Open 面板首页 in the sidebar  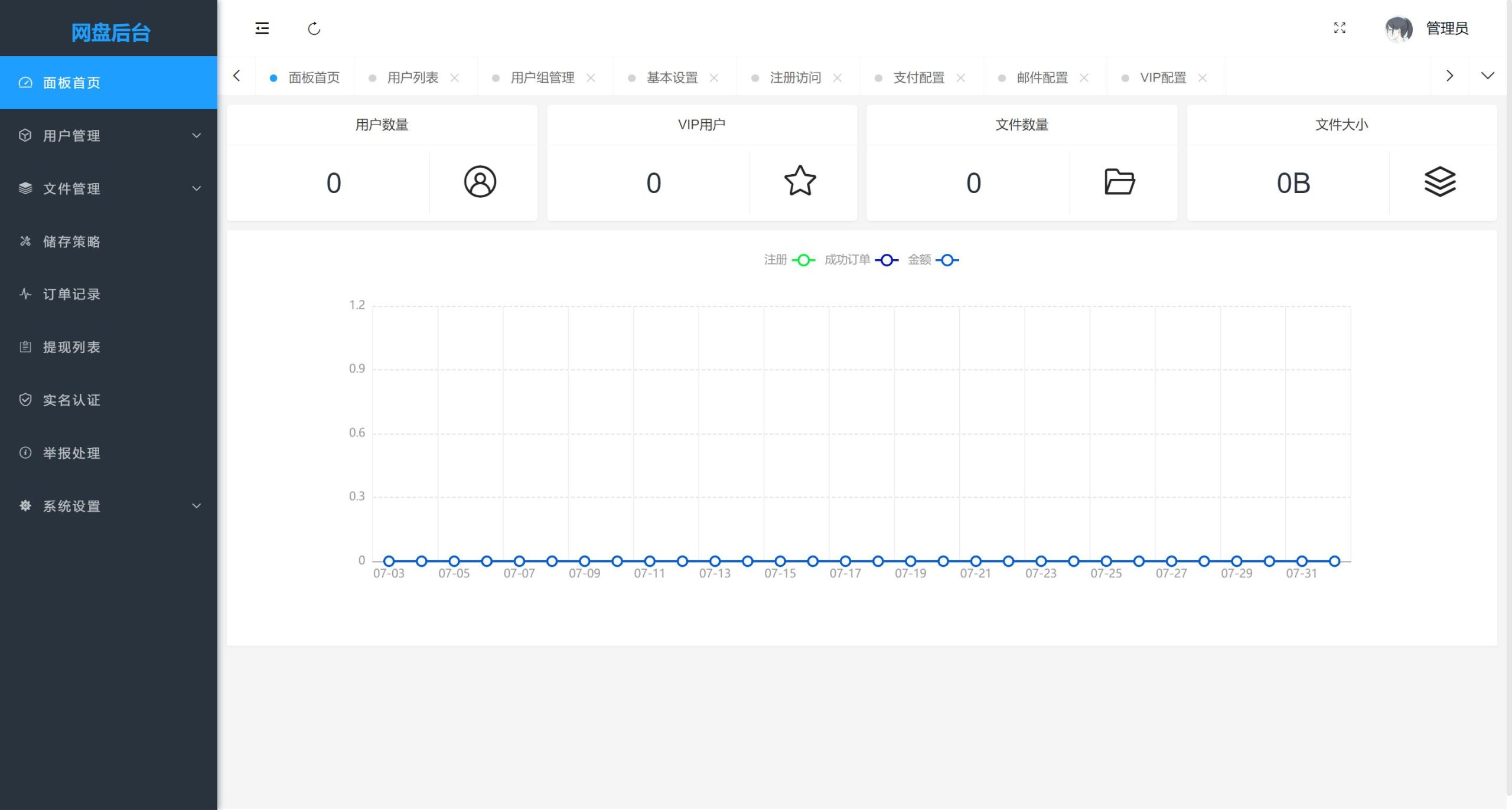[x=109, y=83]
